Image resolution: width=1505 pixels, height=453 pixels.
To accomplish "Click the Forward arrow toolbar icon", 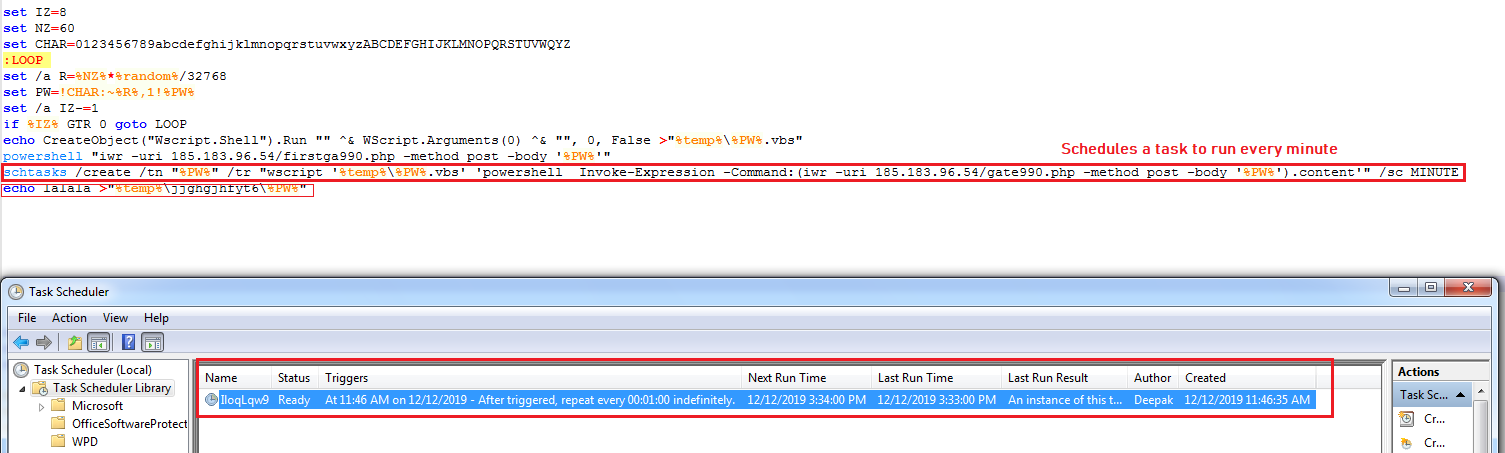I will (x=43, y=341).
